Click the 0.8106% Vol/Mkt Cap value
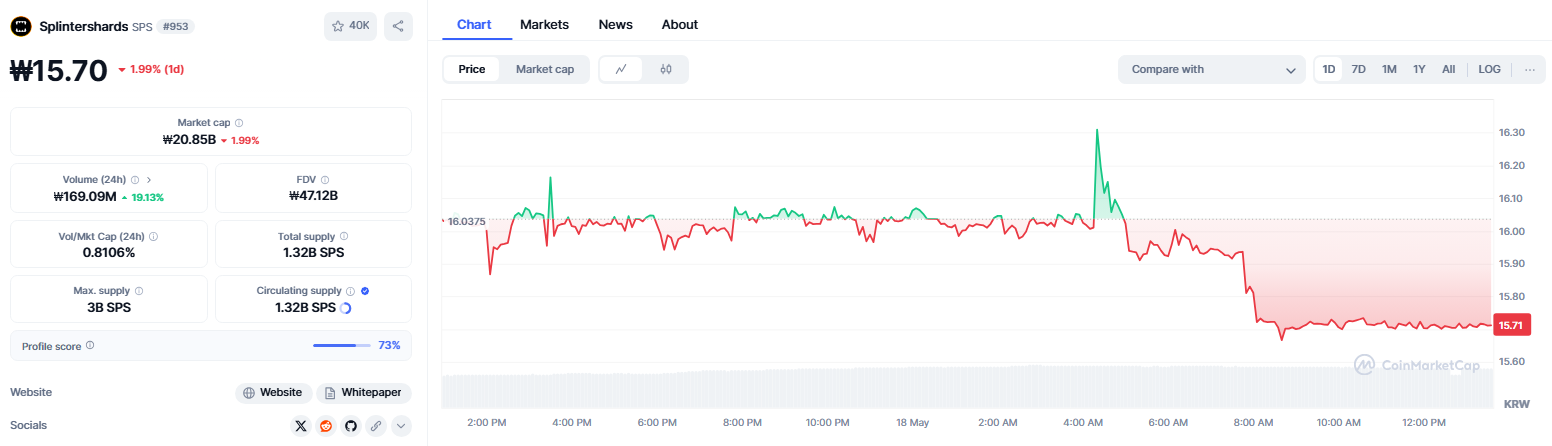 tap(109, 253)
